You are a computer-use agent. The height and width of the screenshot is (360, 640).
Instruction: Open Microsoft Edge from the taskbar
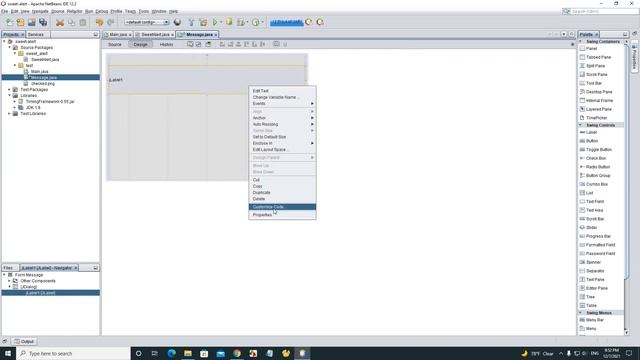pyautogui.click(x=171, y=353)
